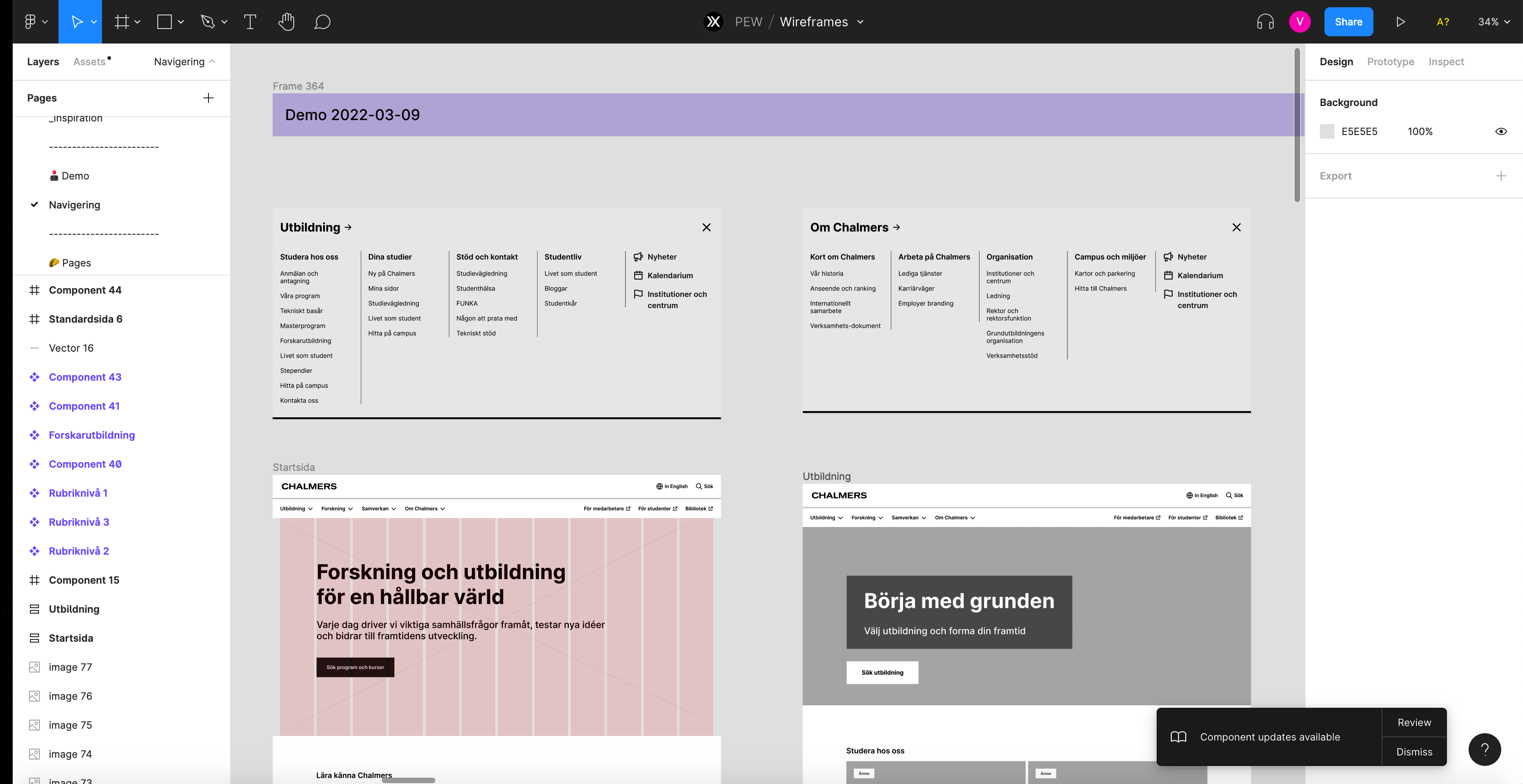Click Add Export option

[x=1501, y=176]
